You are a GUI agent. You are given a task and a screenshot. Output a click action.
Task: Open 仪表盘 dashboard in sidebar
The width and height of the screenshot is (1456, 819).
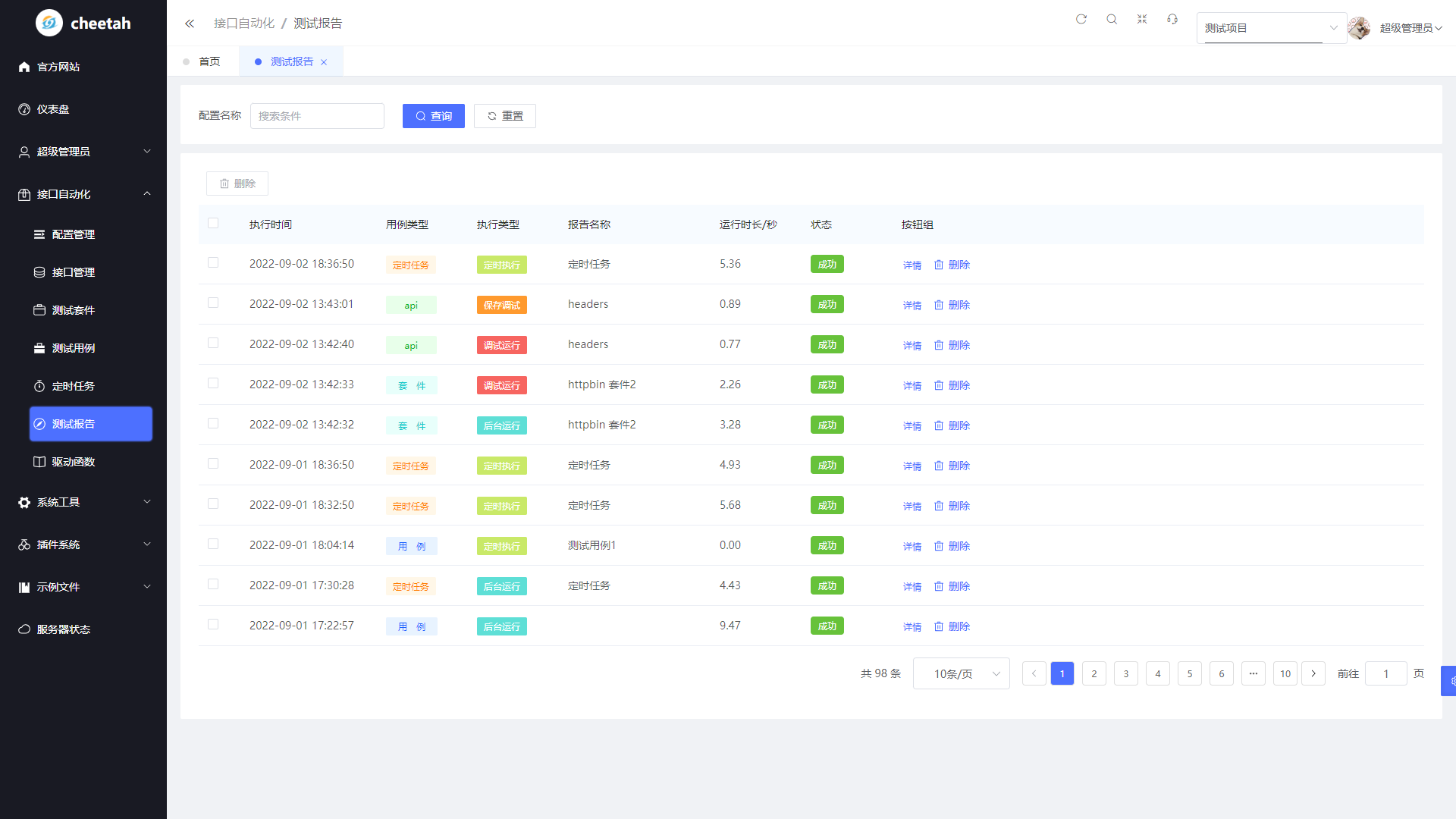pyautogui.click(x=53, y=109)
